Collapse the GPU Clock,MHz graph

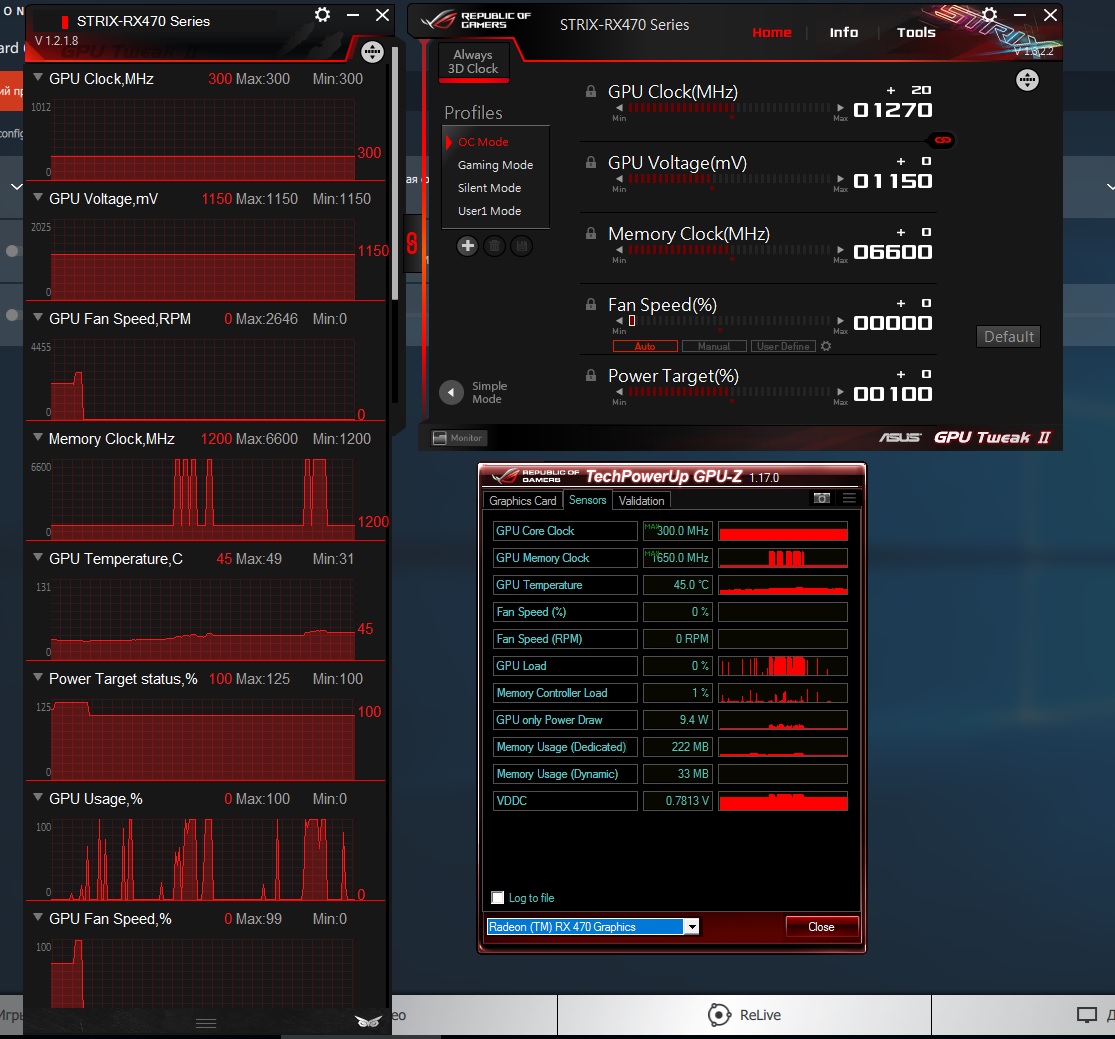pos(38,78)
